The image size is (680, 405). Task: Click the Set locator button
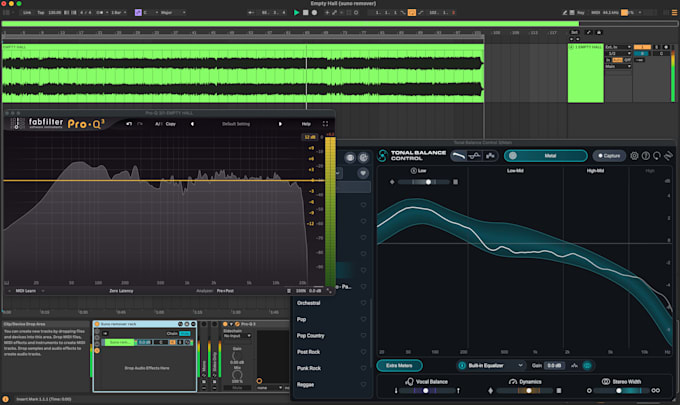click(x=574, y=33)
